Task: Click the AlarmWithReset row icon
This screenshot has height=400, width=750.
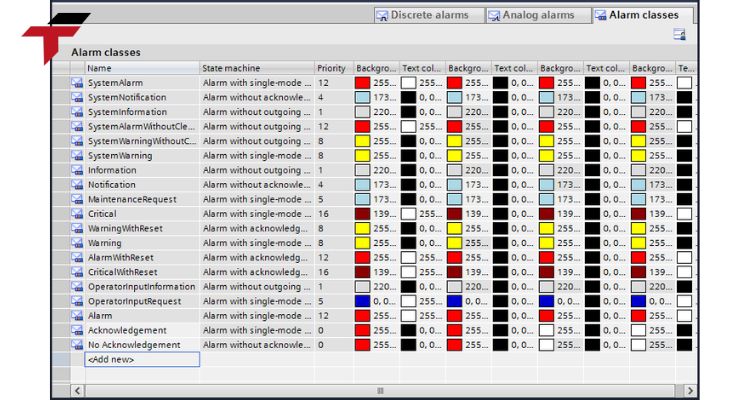Action: [x=77, y=257]
